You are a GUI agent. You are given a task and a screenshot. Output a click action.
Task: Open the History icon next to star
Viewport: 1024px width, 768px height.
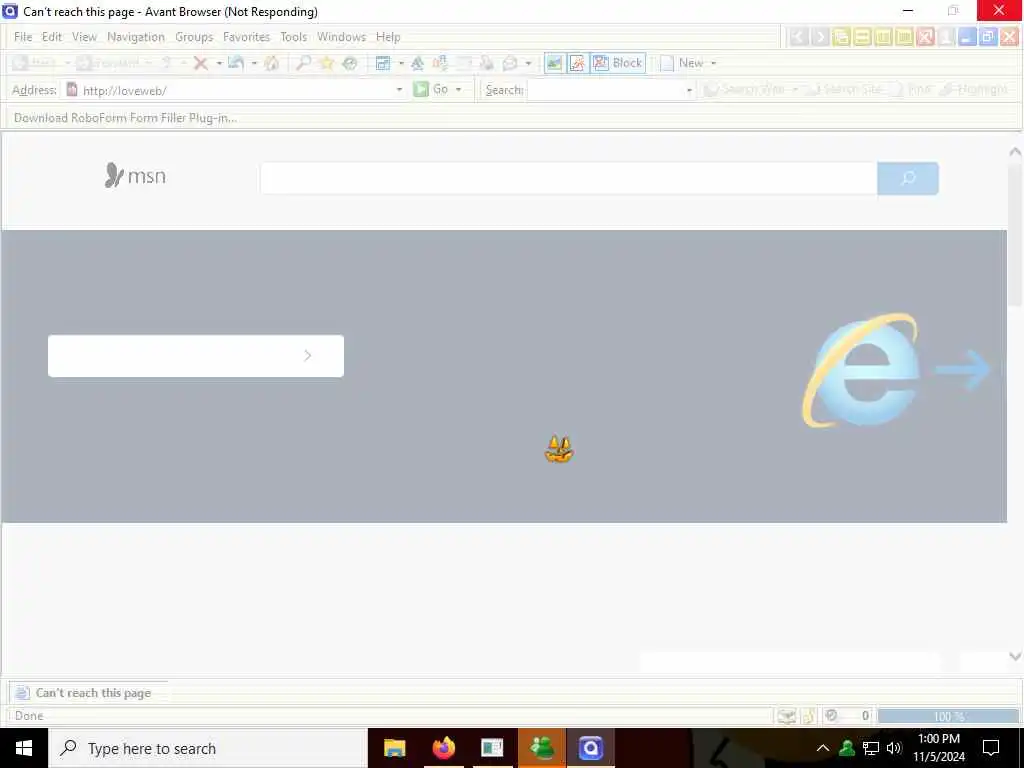click(350, 63)
